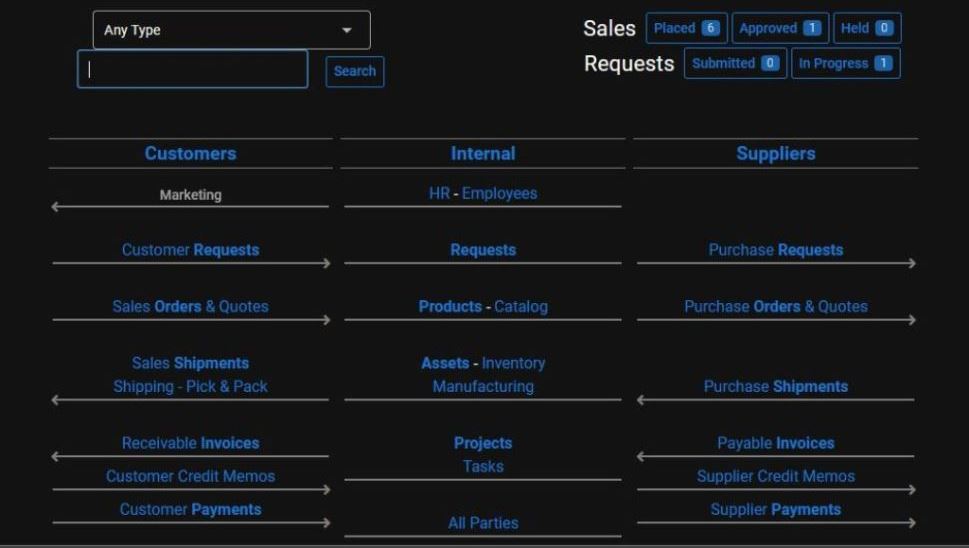Image resolution: width=969 pixels, height=548 pixels.
Task: Open Manufacturing link
Action: [x=483, y=386]
